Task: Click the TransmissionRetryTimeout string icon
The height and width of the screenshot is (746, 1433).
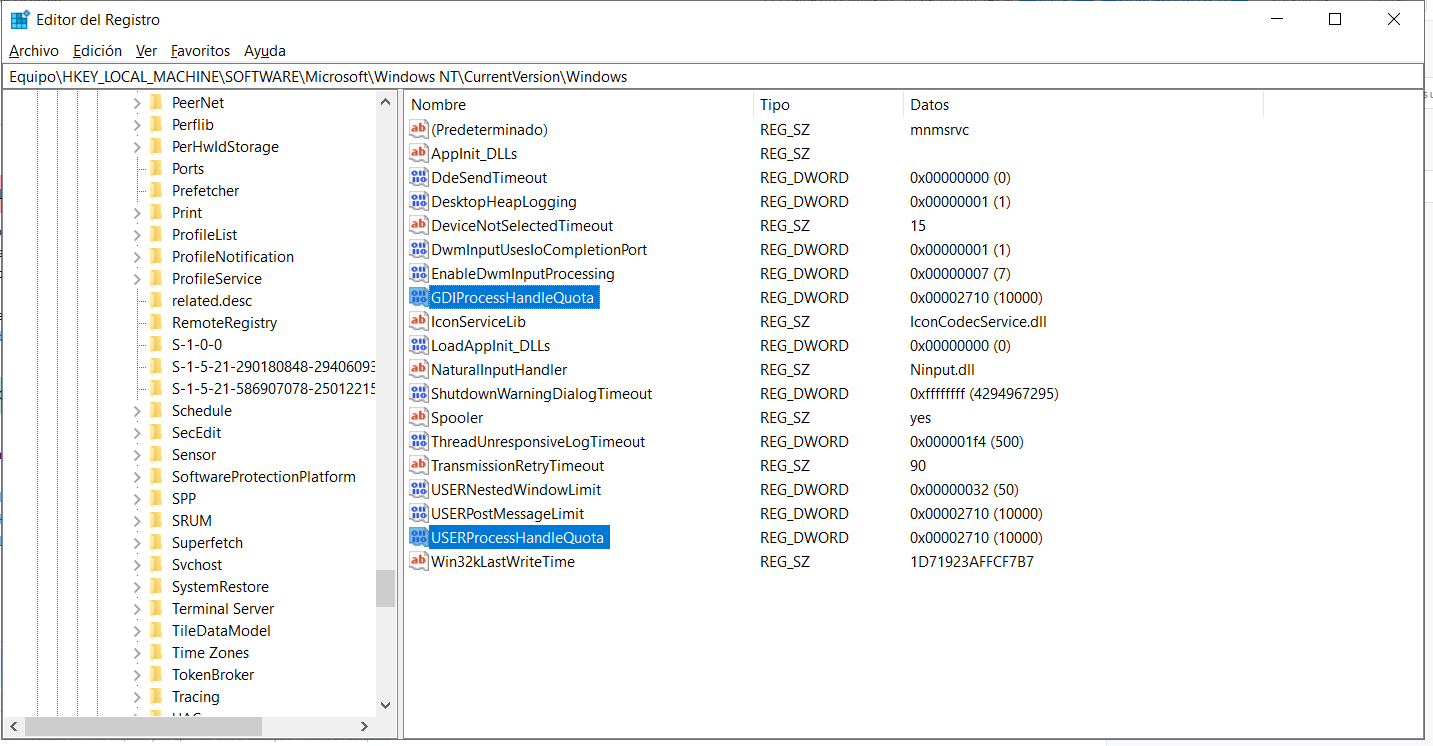Action: tap(419, 465)
